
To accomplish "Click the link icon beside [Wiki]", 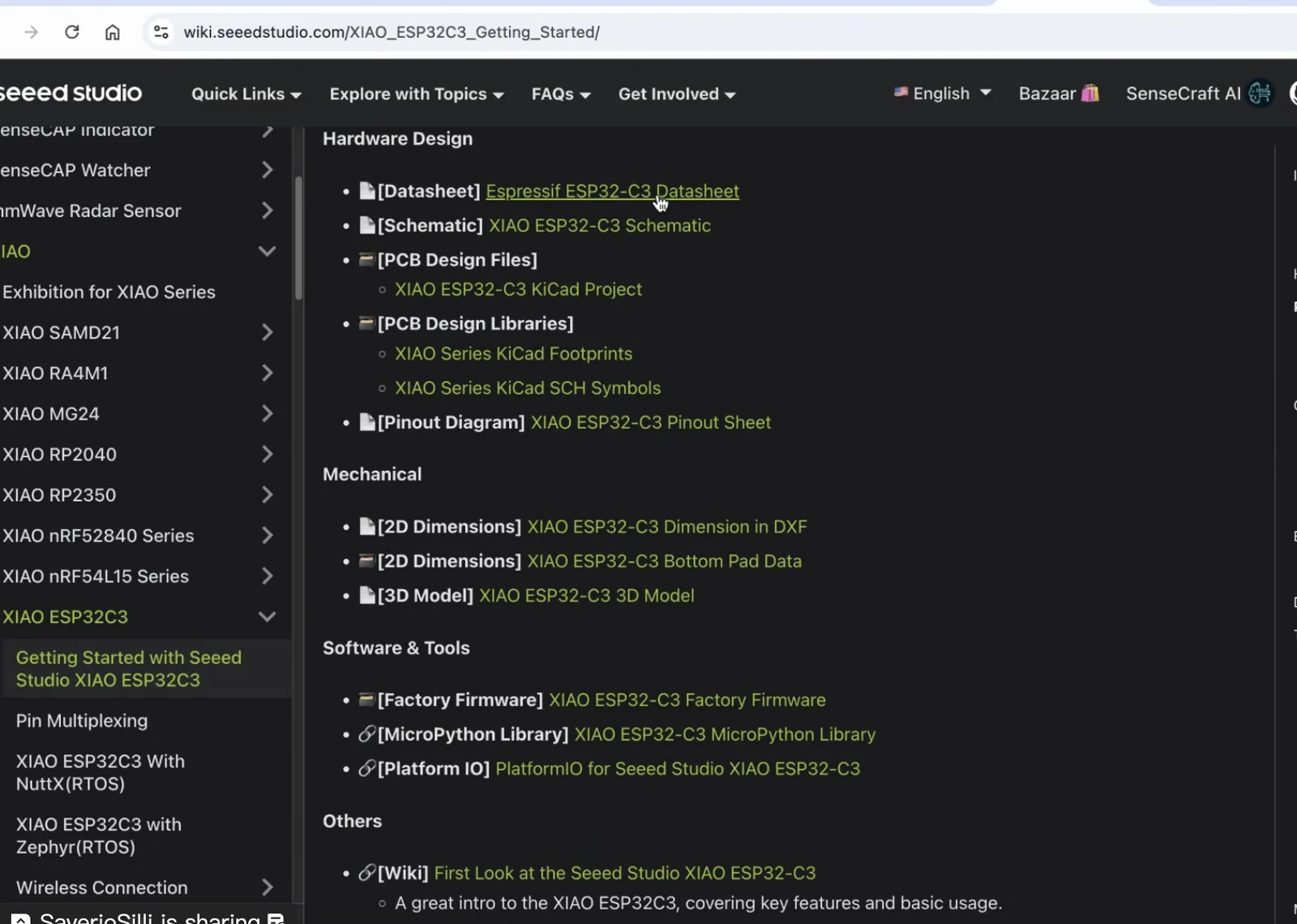I will (x=367, y=872).
